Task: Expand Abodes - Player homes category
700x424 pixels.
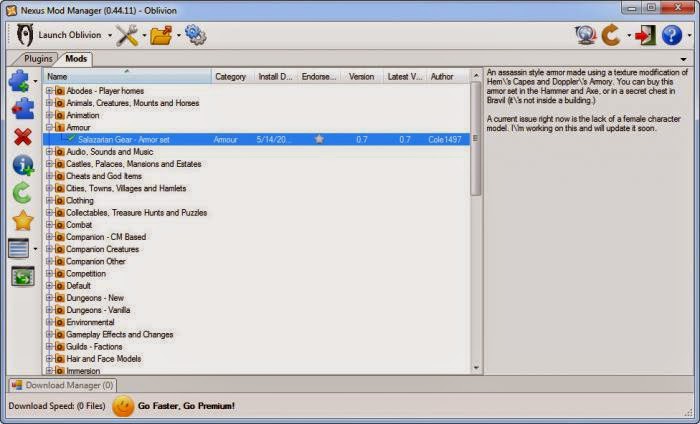Action: coord(50,91)
